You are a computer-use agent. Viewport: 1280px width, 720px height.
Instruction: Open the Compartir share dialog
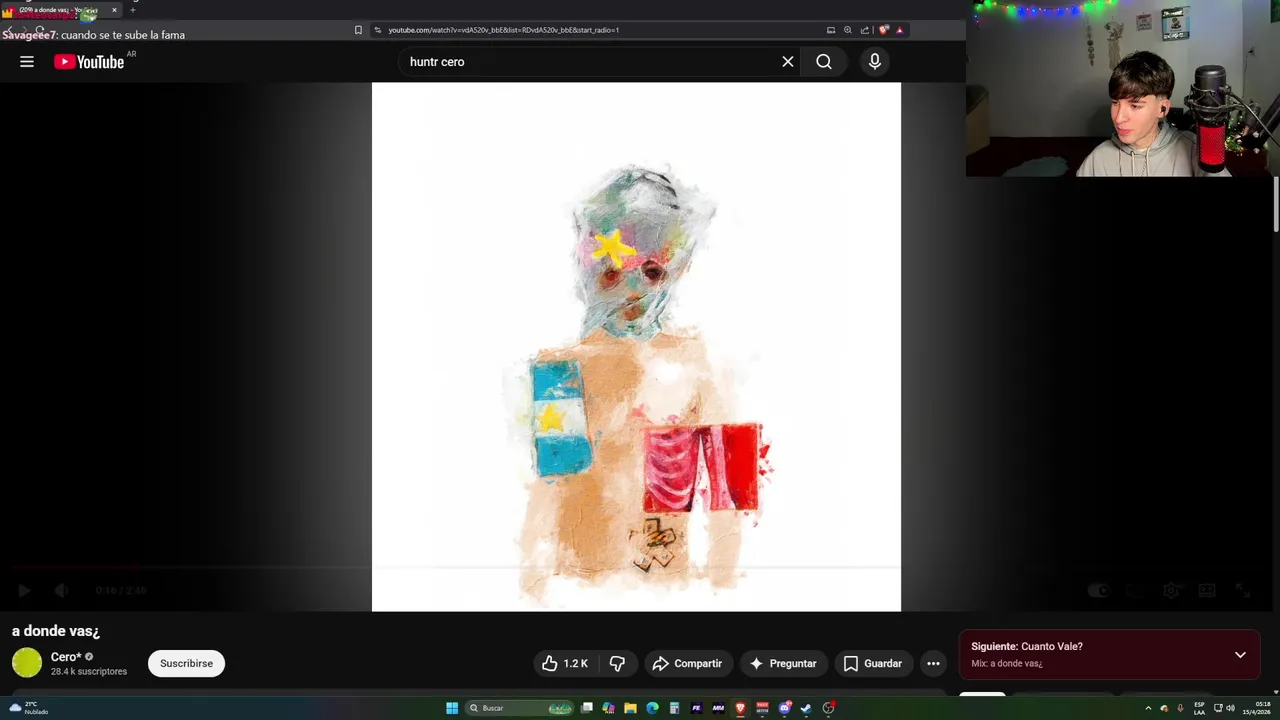point(687,663)
